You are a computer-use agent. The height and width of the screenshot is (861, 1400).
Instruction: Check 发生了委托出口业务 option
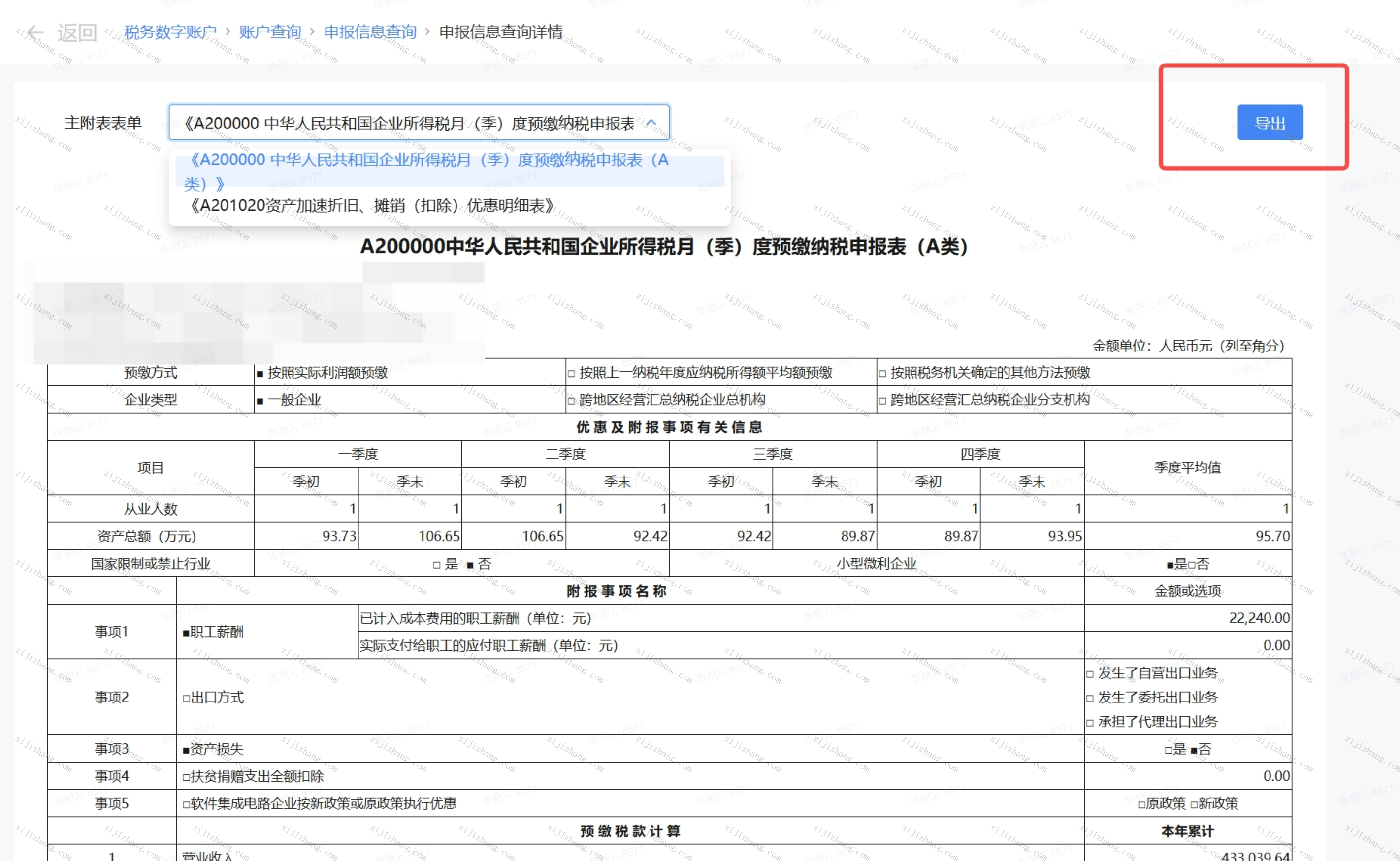pyautogui.click(x=1090, y=698)
